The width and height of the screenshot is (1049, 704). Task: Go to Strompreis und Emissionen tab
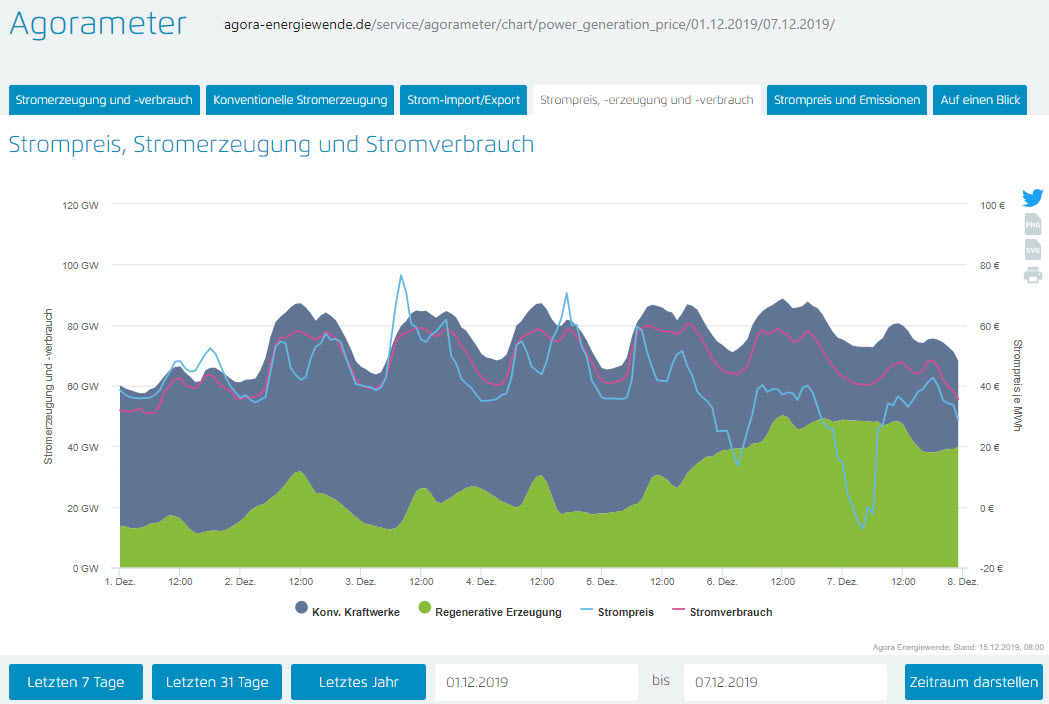[847, 100]
